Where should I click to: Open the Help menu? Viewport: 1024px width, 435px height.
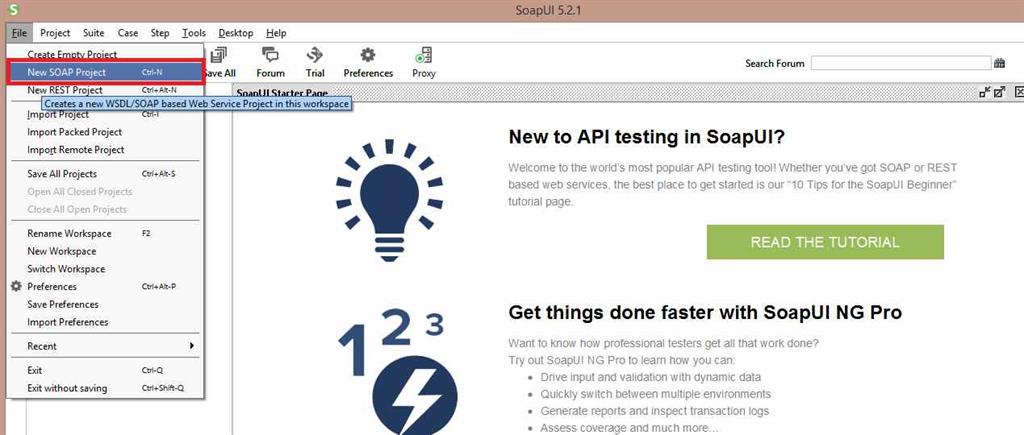pyautogui.click(x=276, y=33)
